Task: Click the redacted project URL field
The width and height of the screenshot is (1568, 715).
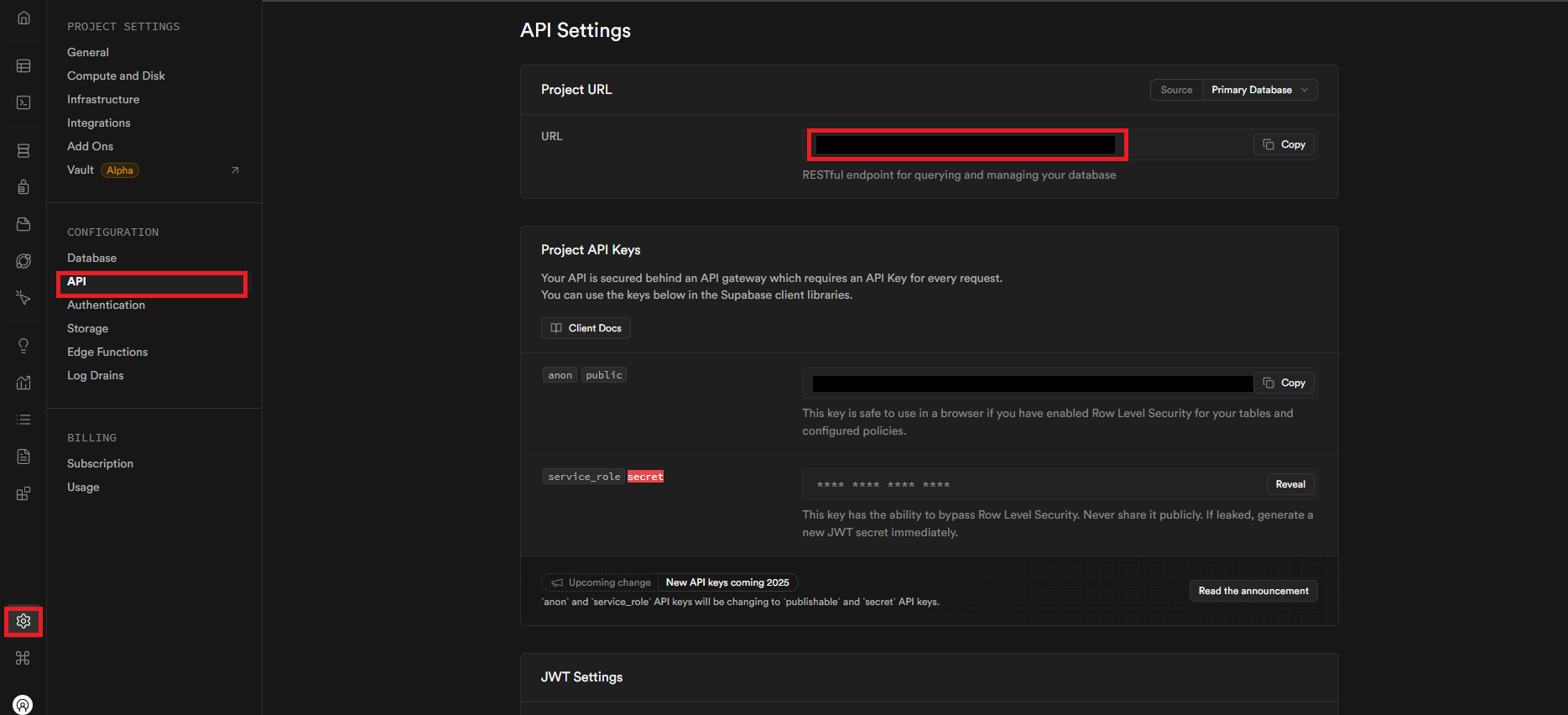Action: (966, 144)
